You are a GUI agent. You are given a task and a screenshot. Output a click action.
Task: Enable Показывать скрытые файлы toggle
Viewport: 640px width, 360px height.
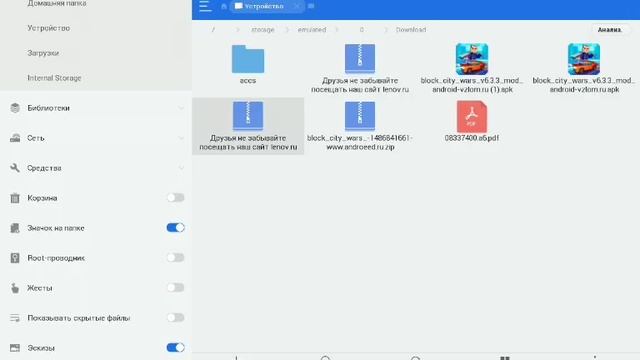pos(176,318)
